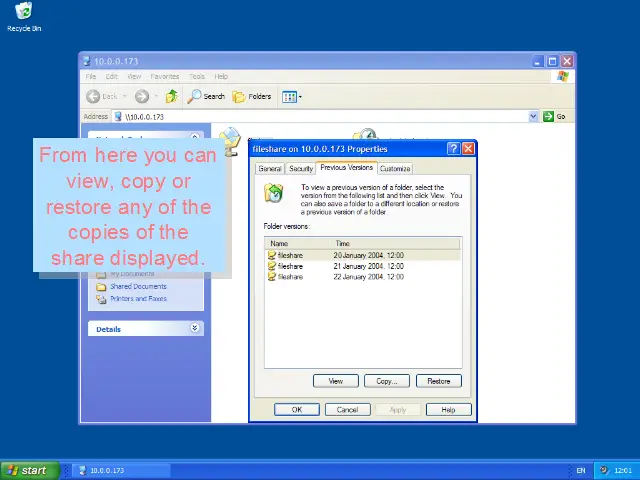Open the Favorites menu

164,76
